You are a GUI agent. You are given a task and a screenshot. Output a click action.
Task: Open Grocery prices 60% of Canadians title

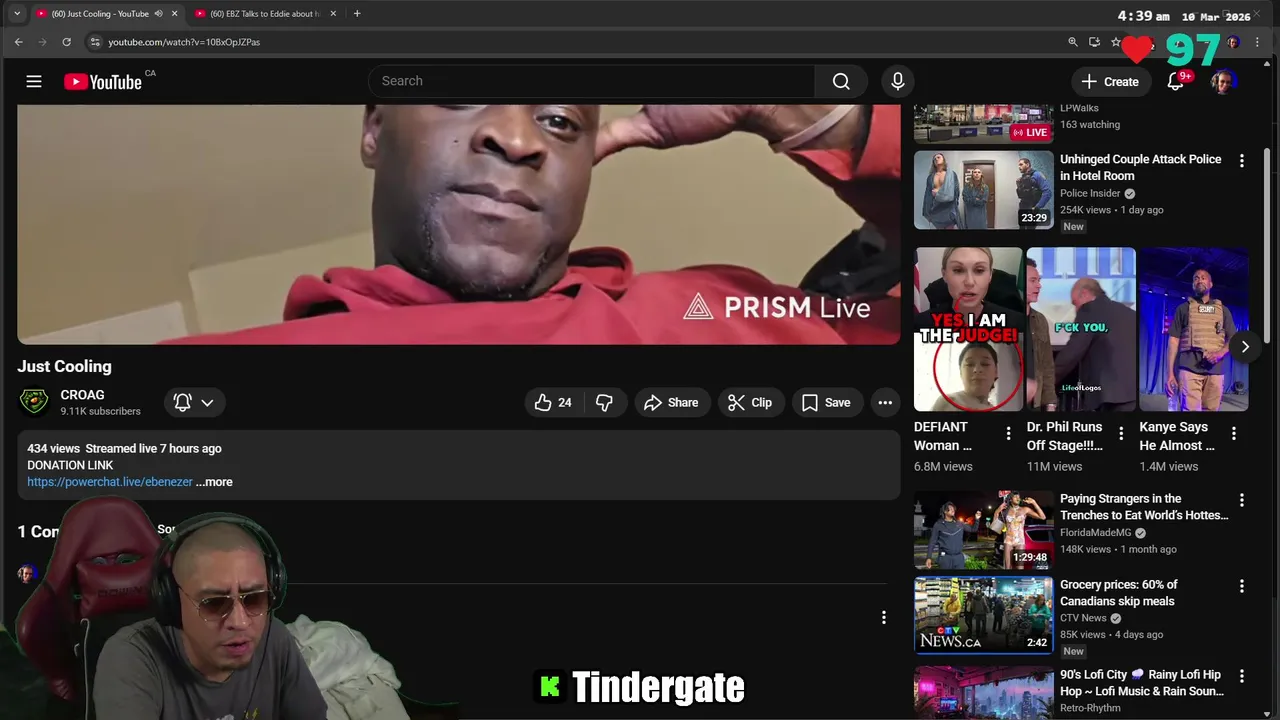coord(1119,593)
